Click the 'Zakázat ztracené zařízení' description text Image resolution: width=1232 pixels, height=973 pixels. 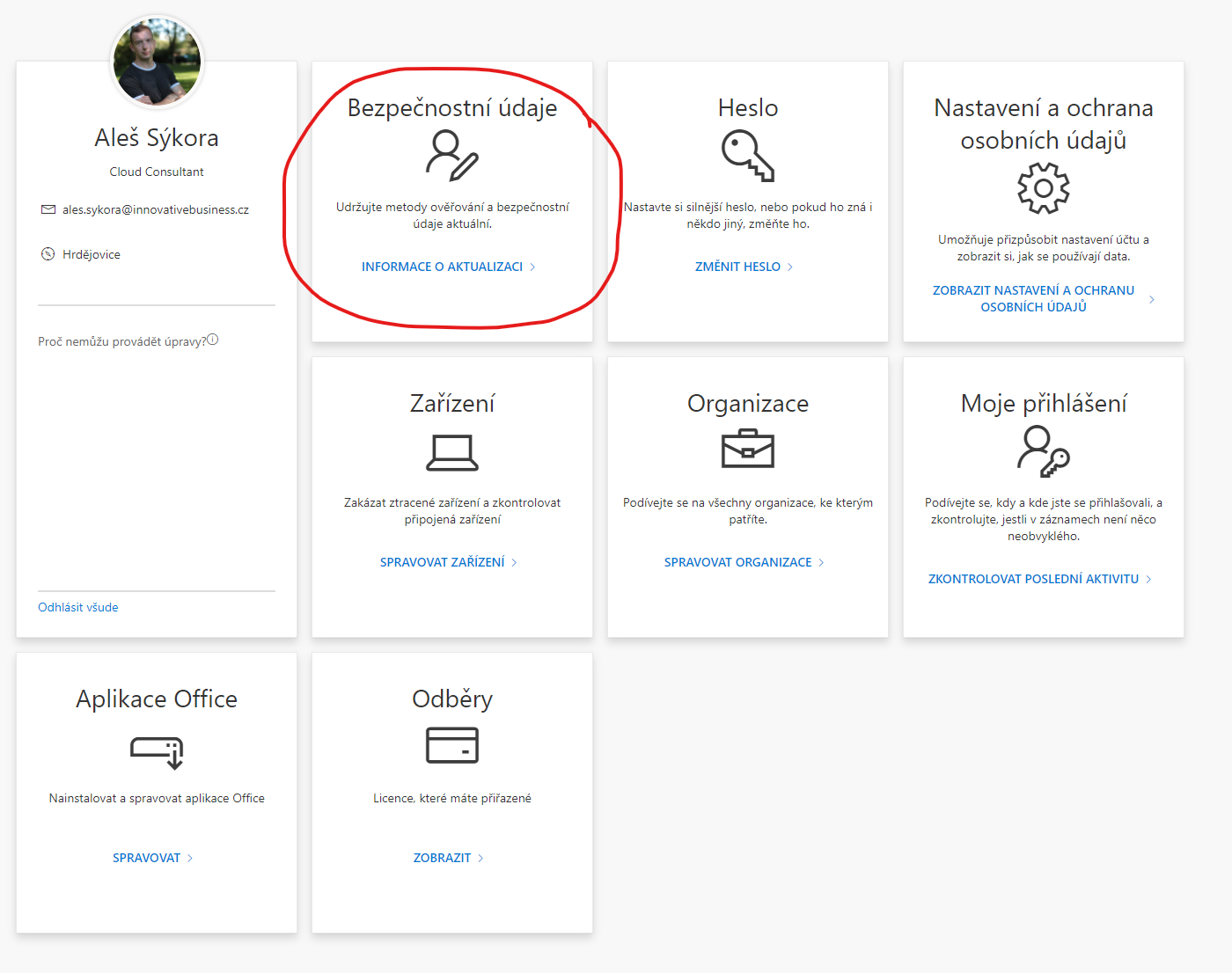point(452,511)
